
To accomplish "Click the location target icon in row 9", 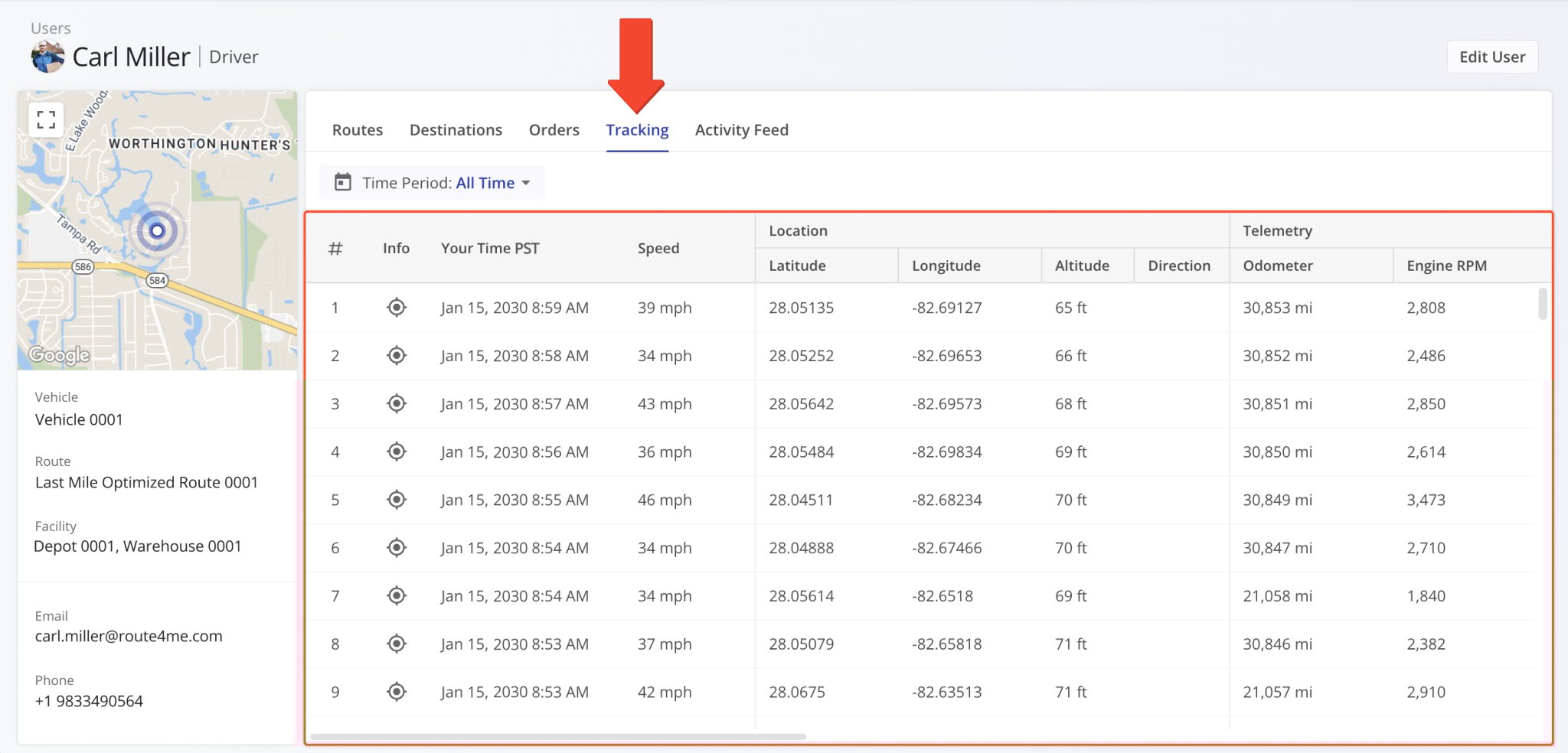I will (396, 692).
